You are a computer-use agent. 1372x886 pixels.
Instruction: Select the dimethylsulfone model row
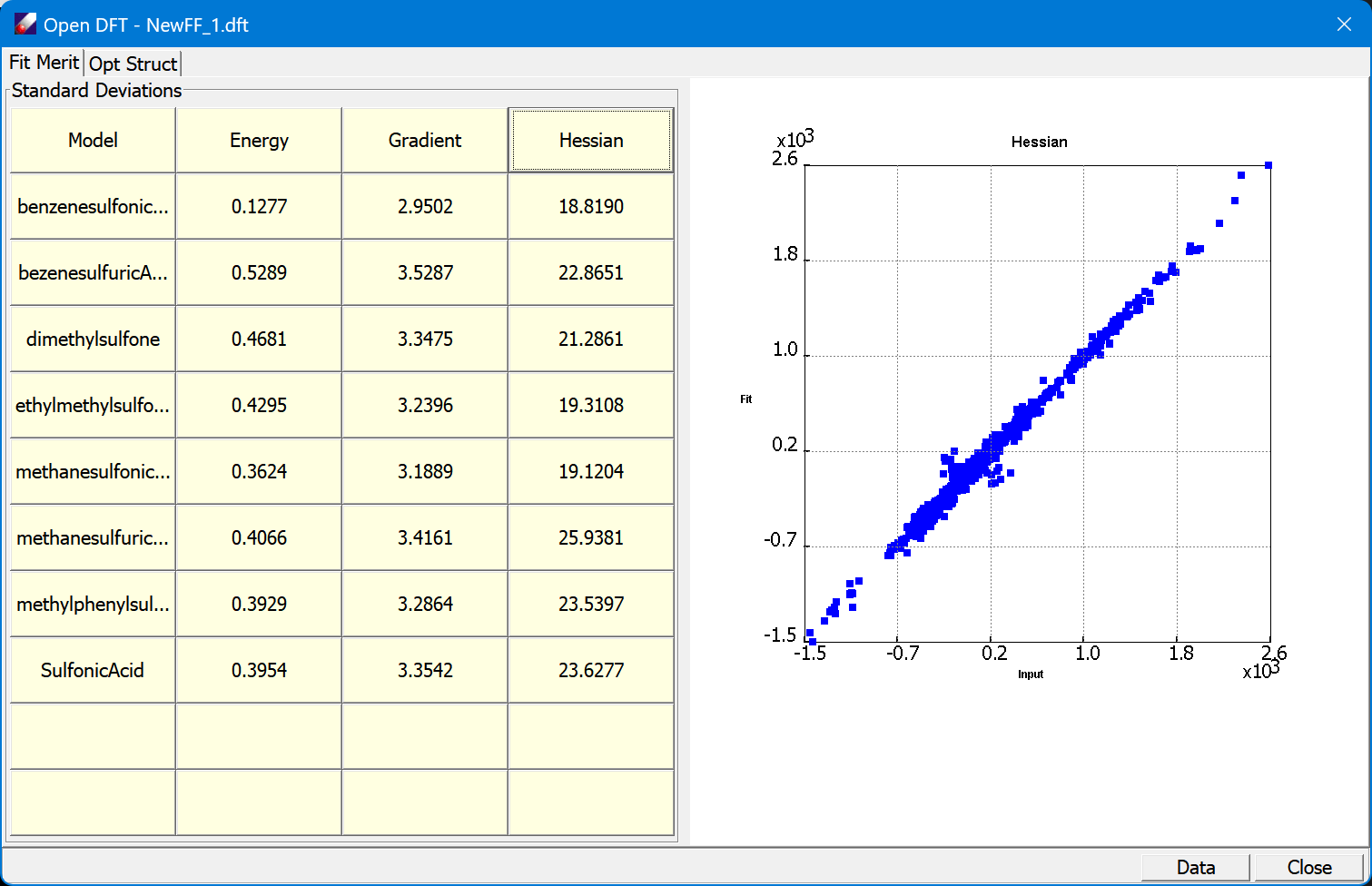coord(93,339)
